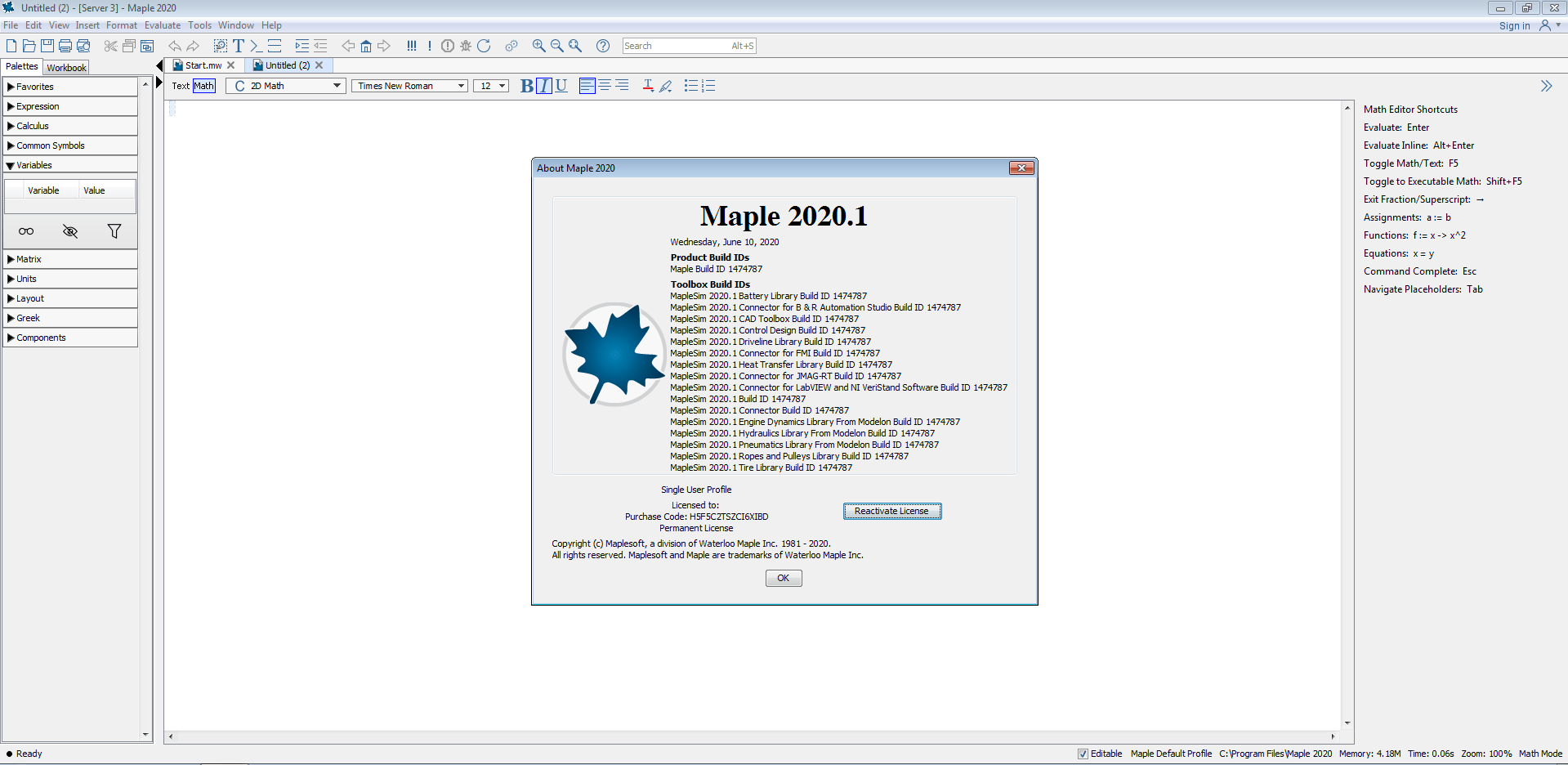Open the Times New Roman font dropdown

(409, 86)
